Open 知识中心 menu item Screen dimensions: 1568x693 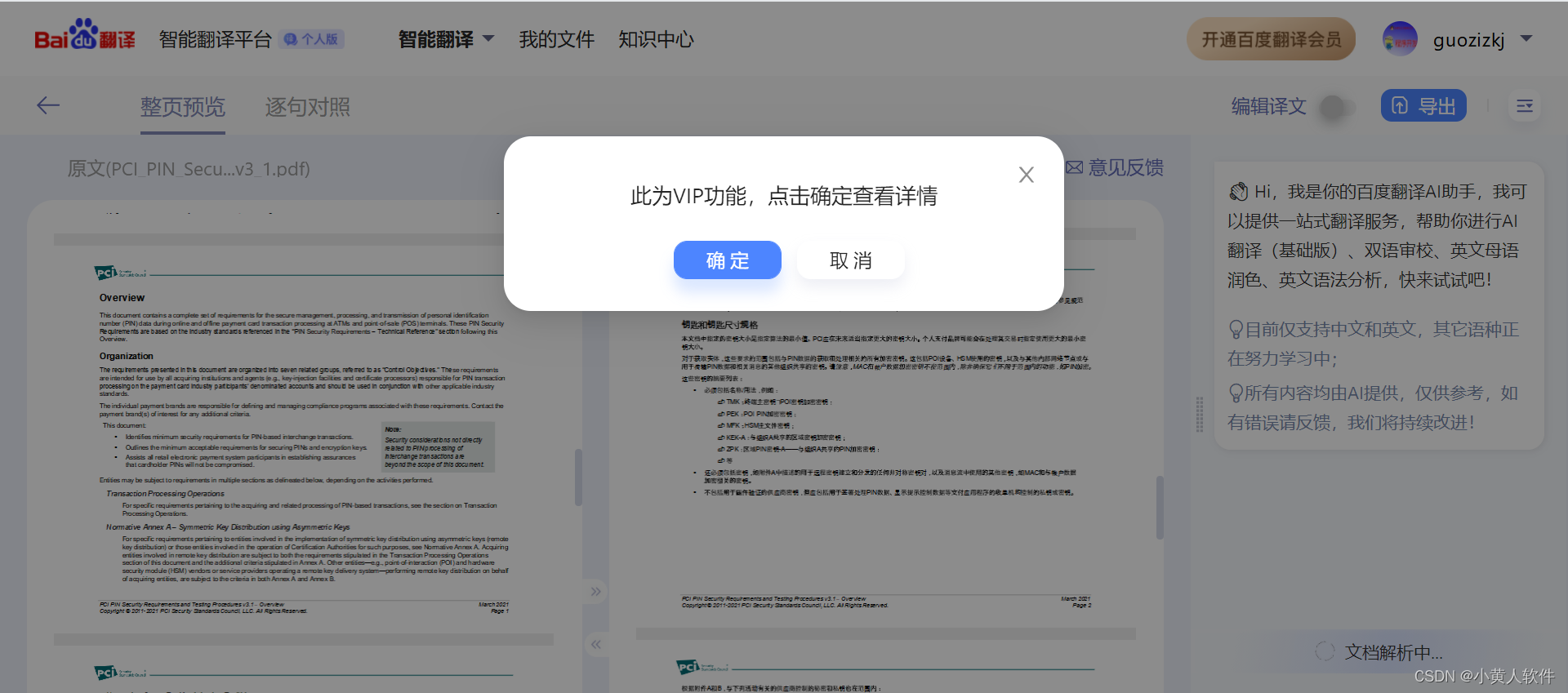click(656, 39)
